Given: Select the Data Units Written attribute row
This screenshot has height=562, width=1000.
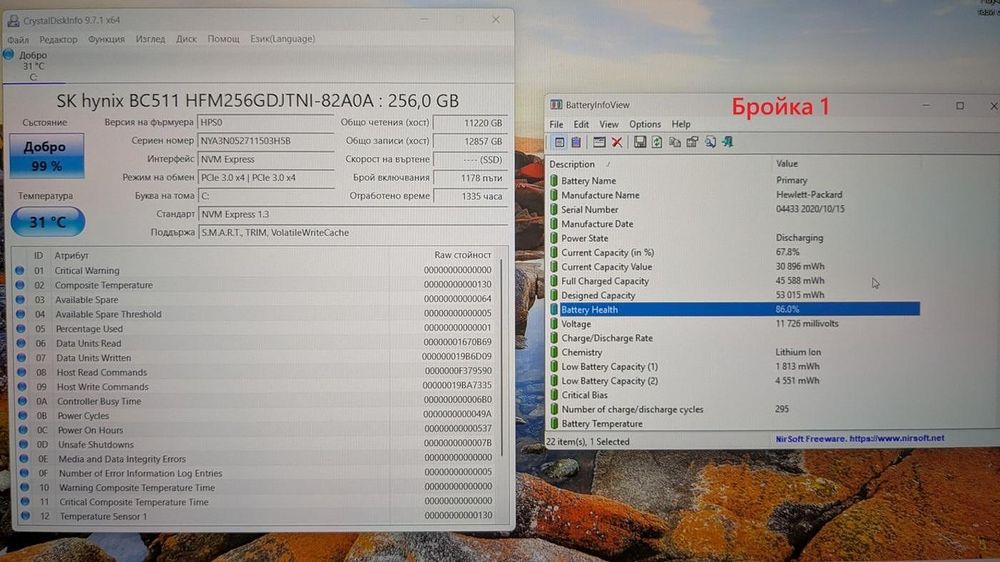Looking at the screenshot, I should point(256,358).
